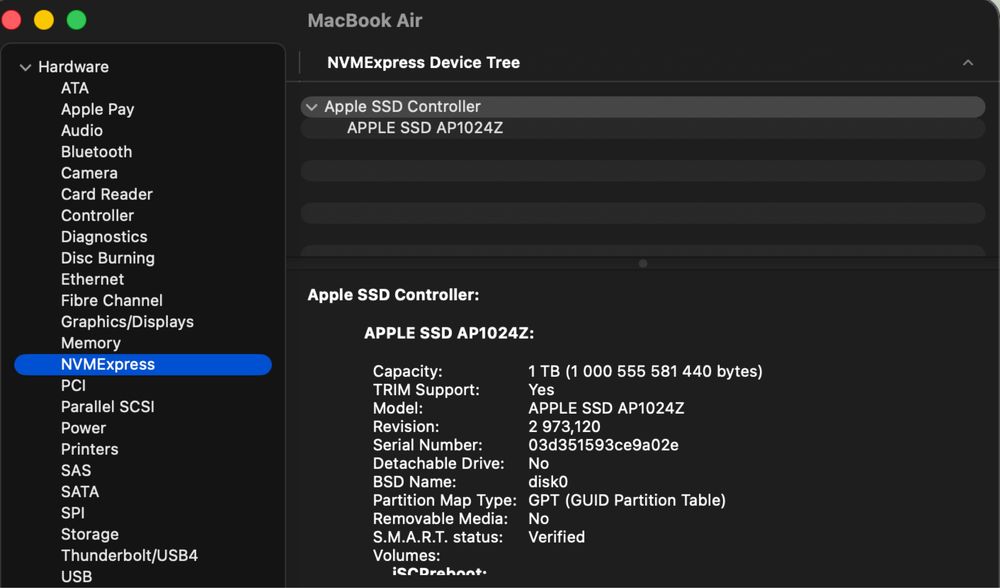
Task: Collapse the NVMExpress Device Tree header chevron
Action: coord(967,62)
